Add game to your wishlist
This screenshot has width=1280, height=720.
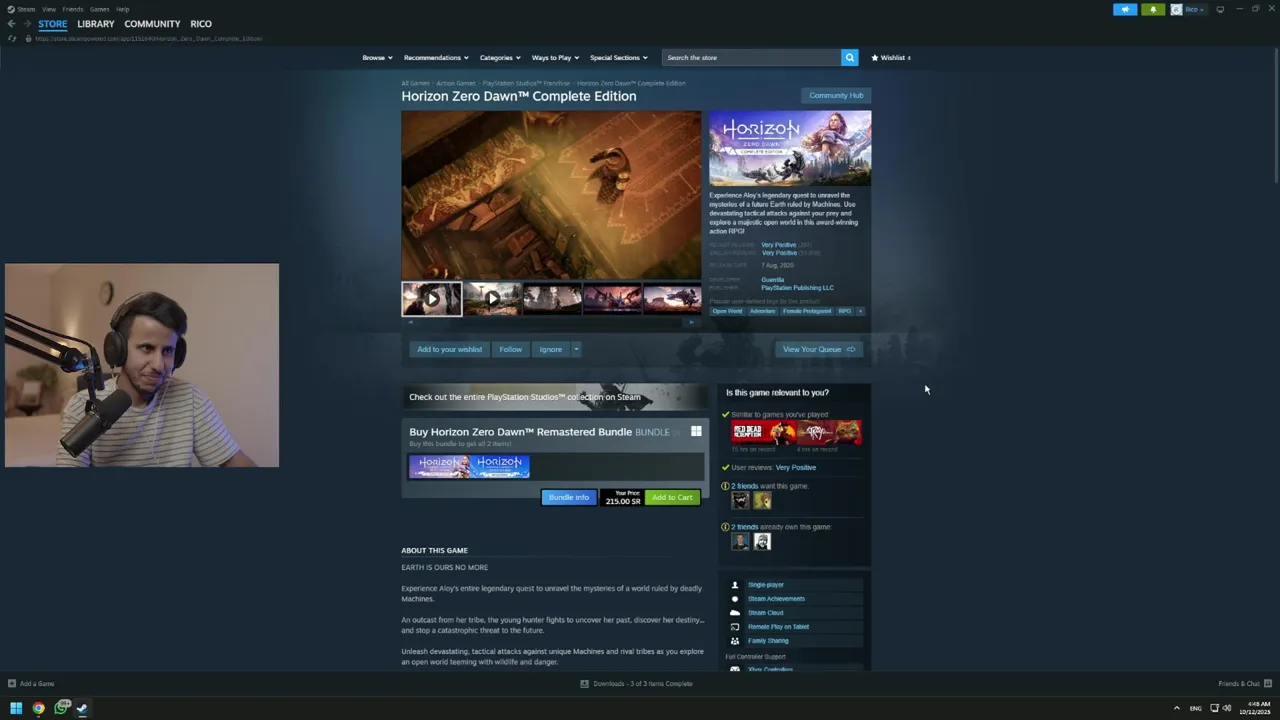point(449,349)
